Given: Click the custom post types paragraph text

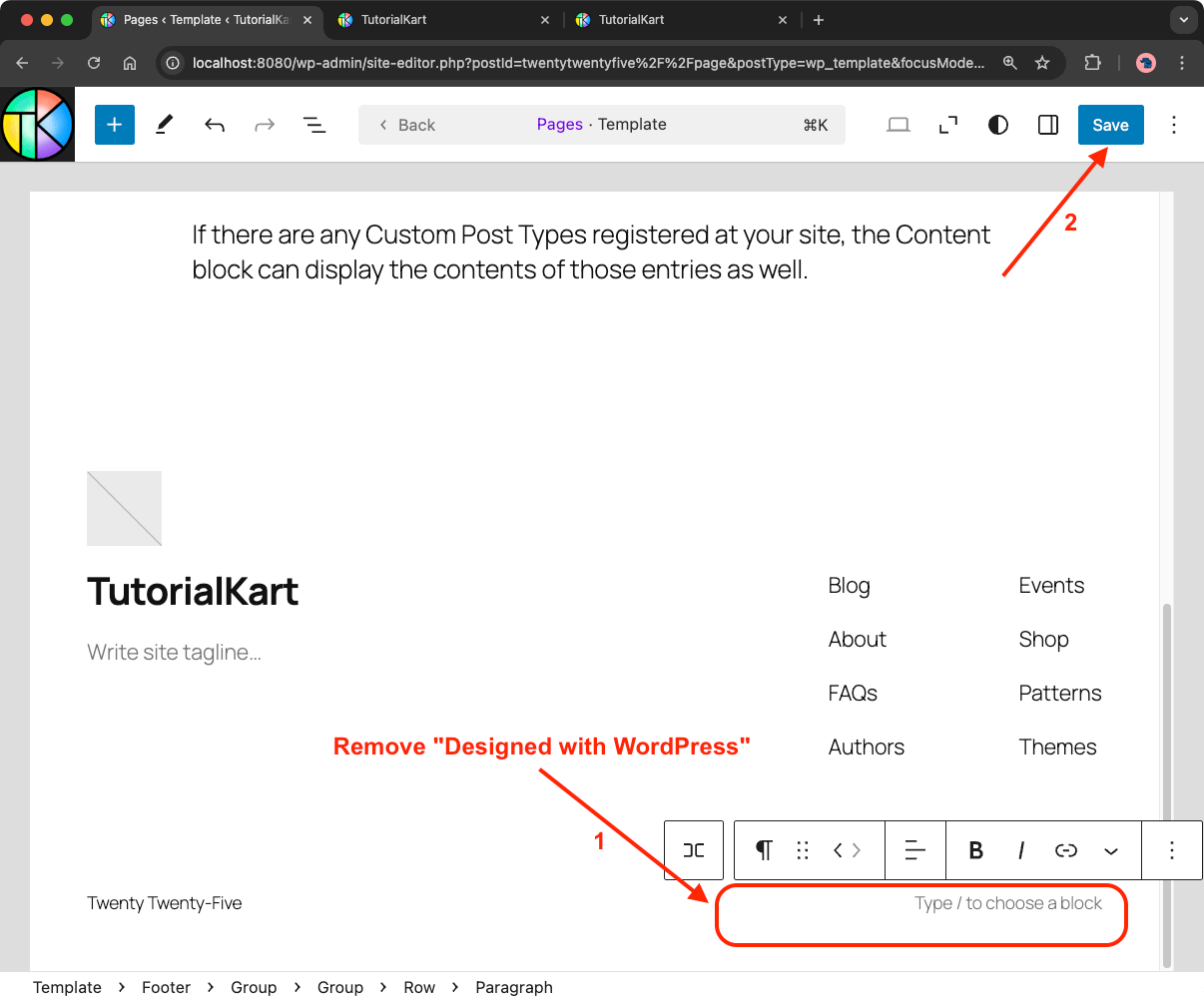Looking at the screenshot, I should click(591, 252).
